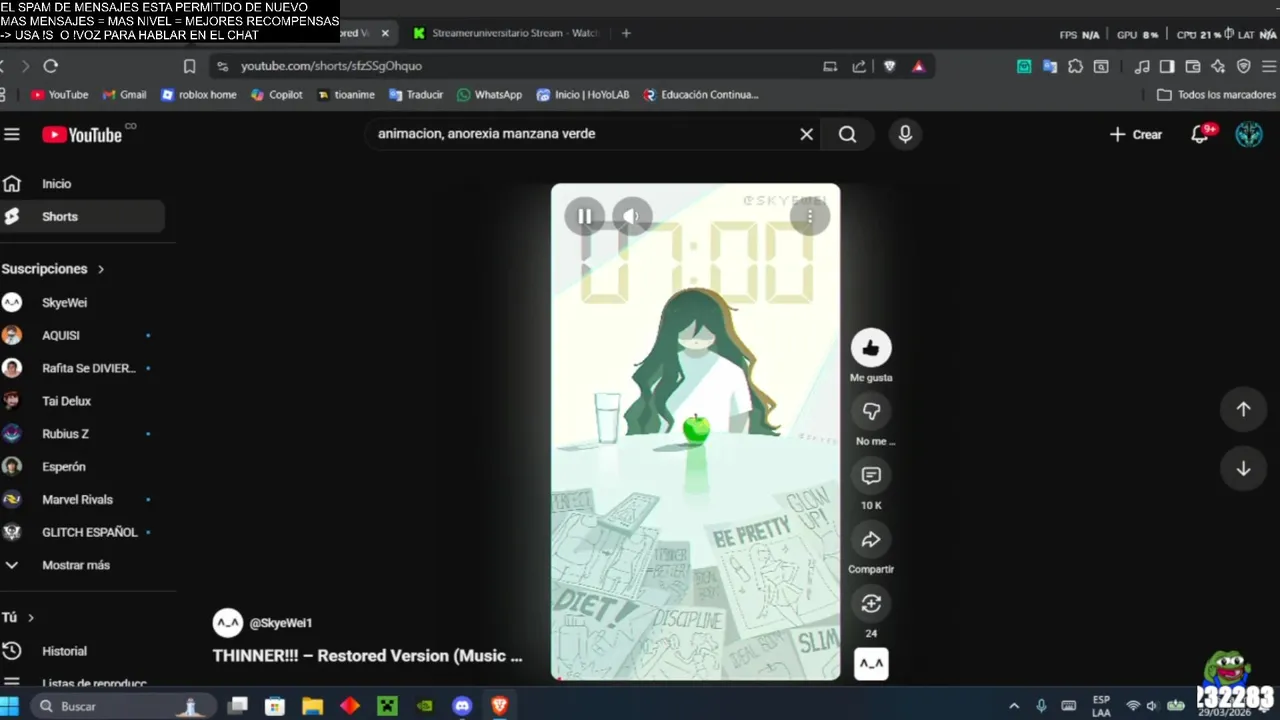1280x720 pixels.
Task: Dislike the Short with thumbs down
Action: pyautogui.click(x=871, y=411)
